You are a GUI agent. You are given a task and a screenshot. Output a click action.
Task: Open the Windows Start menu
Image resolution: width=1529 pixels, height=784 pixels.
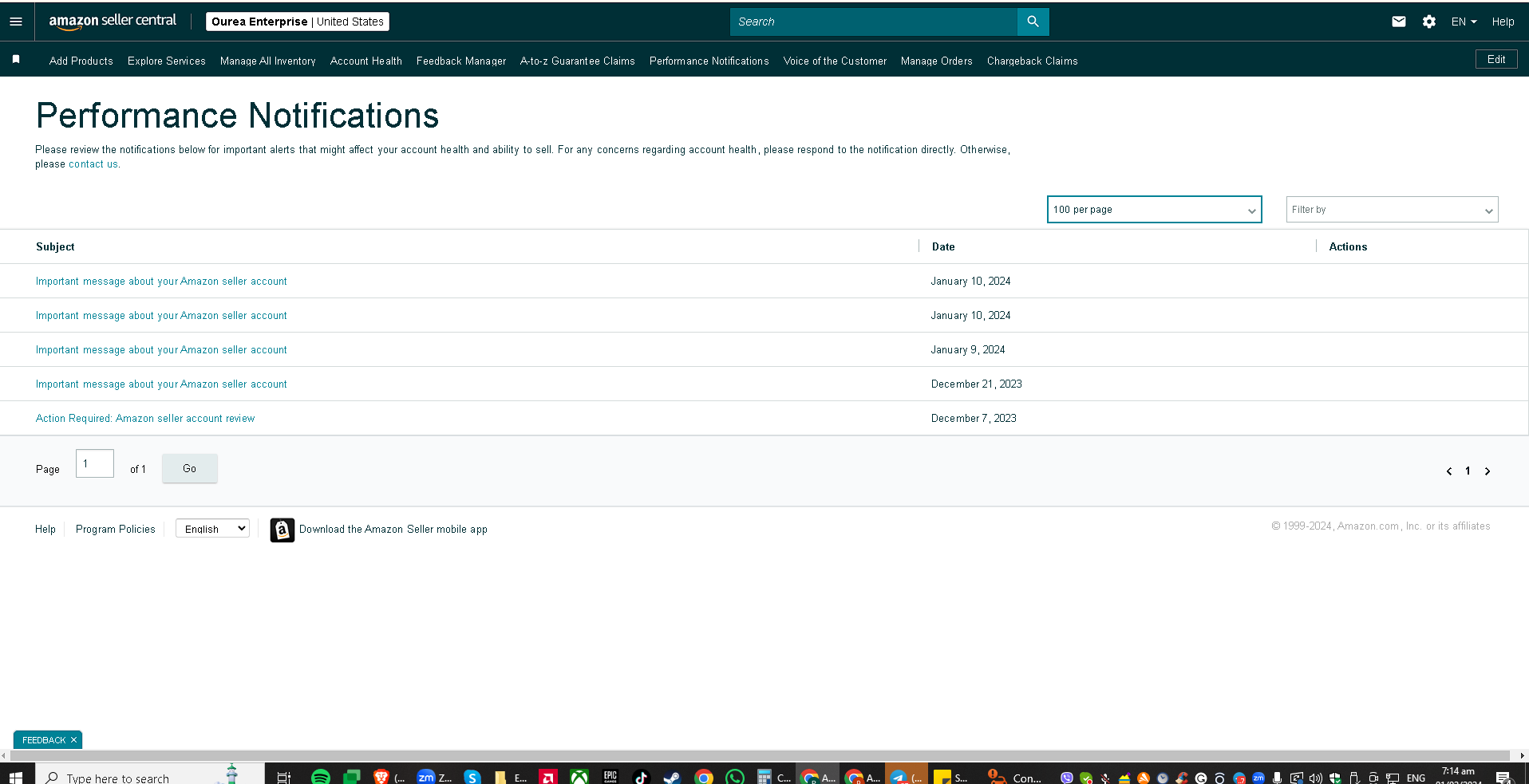(x=16, y=777)
